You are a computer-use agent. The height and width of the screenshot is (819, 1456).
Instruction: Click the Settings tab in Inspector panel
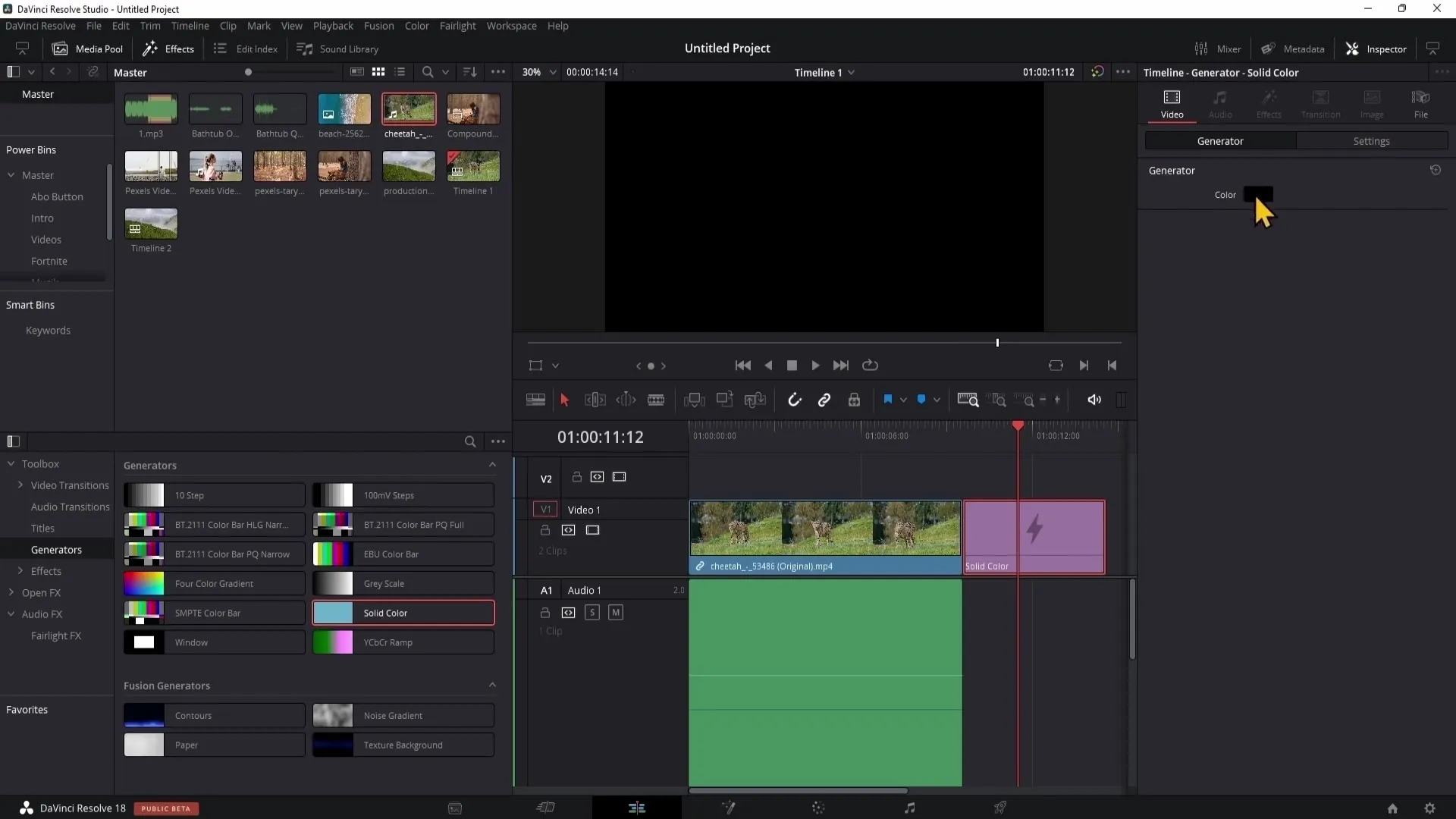[x=1372, y=141]
